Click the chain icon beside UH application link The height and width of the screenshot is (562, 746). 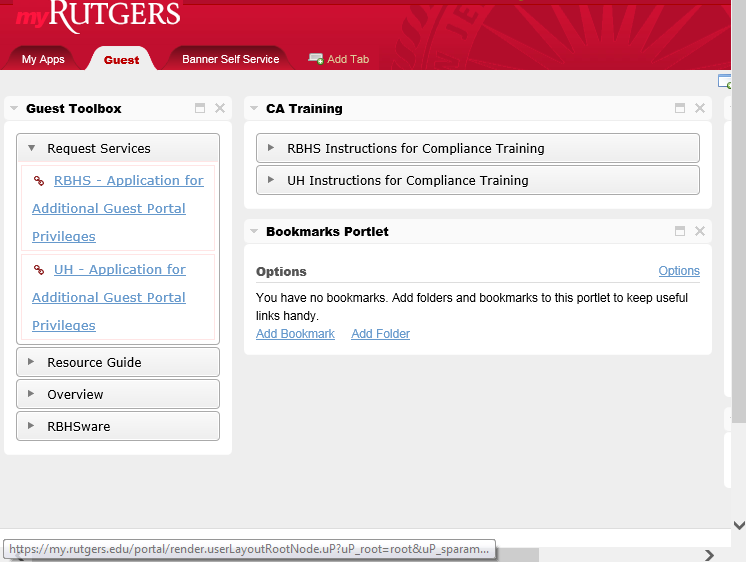pos(39,270)
